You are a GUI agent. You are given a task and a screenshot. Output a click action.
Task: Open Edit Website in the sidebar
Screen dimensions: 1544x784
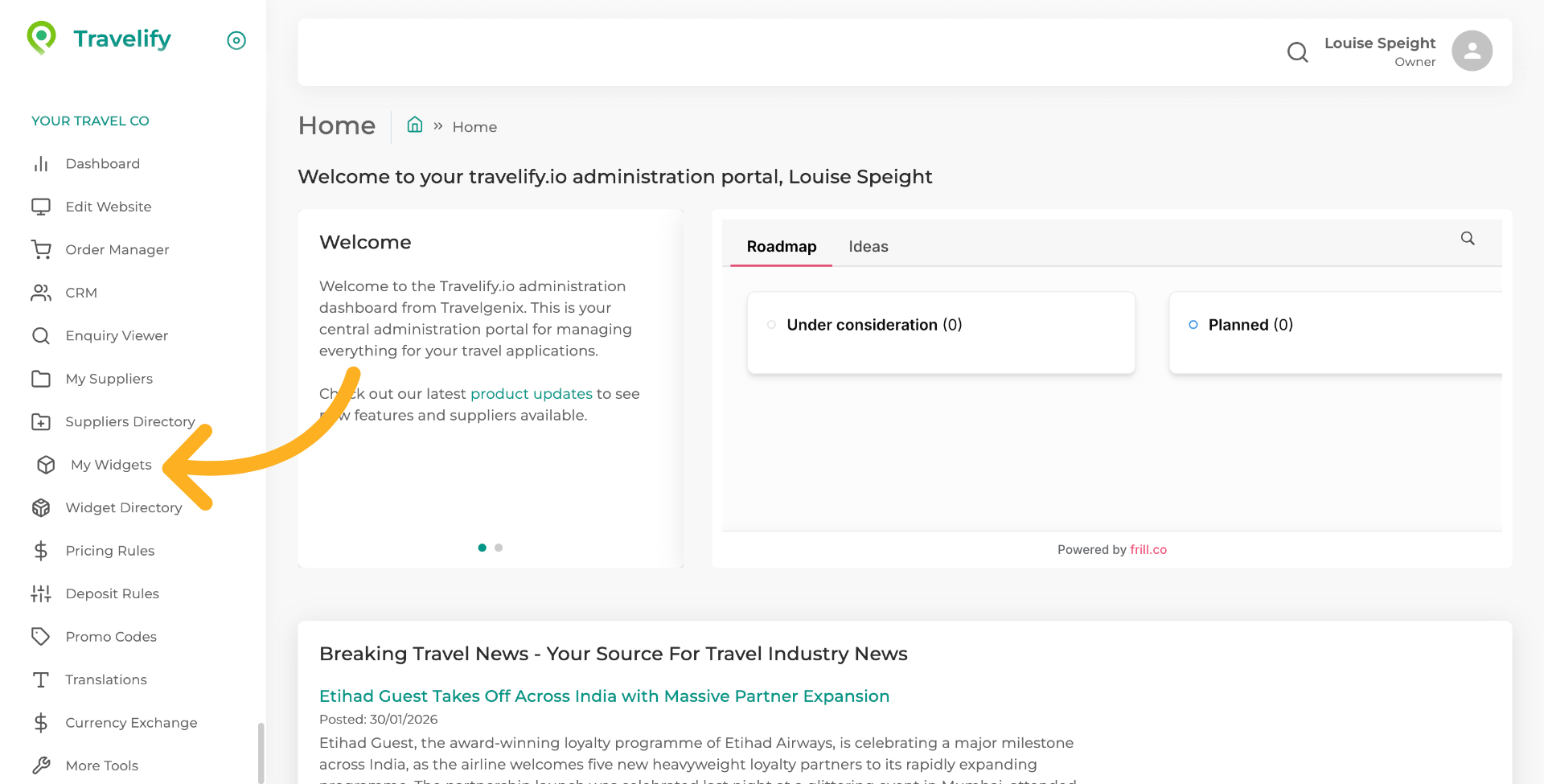click(109, 207)
